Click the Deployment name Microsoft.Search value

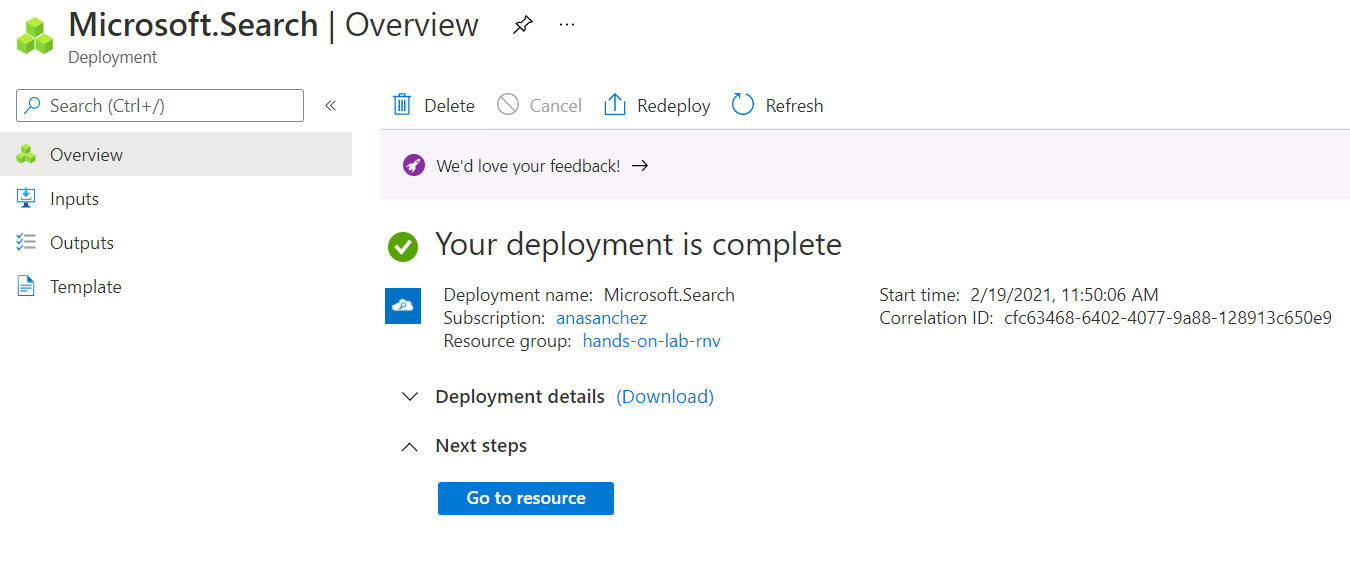(x=669, y=295)
